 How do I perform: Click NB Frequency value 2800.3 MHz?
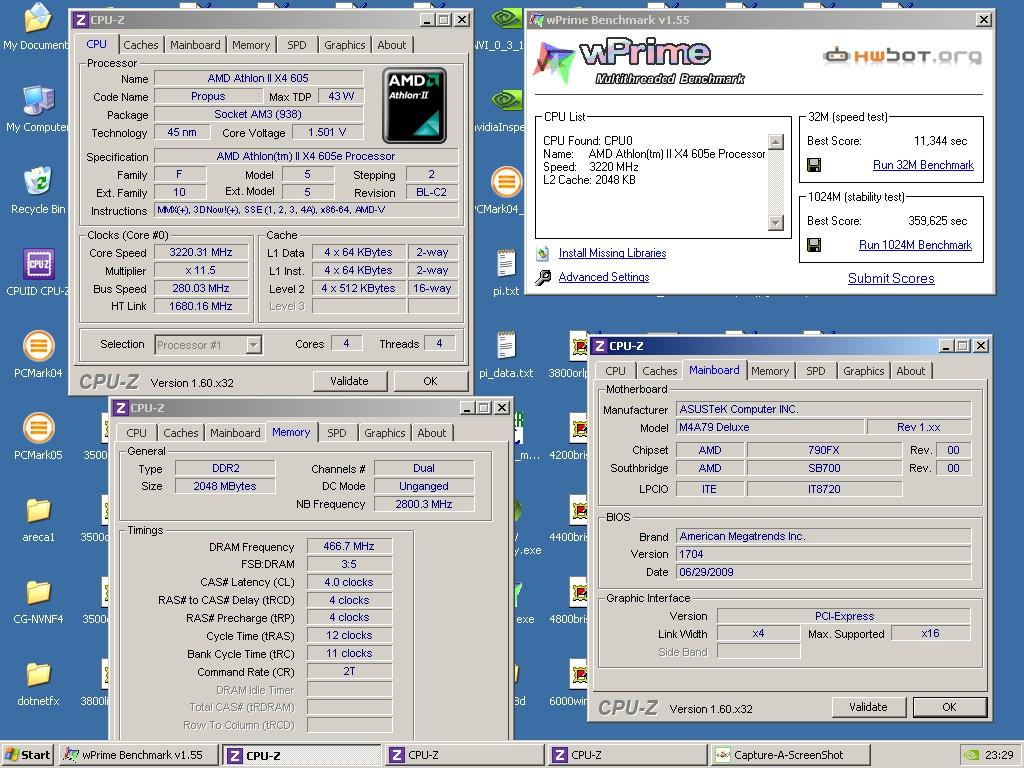coord(424,504)
